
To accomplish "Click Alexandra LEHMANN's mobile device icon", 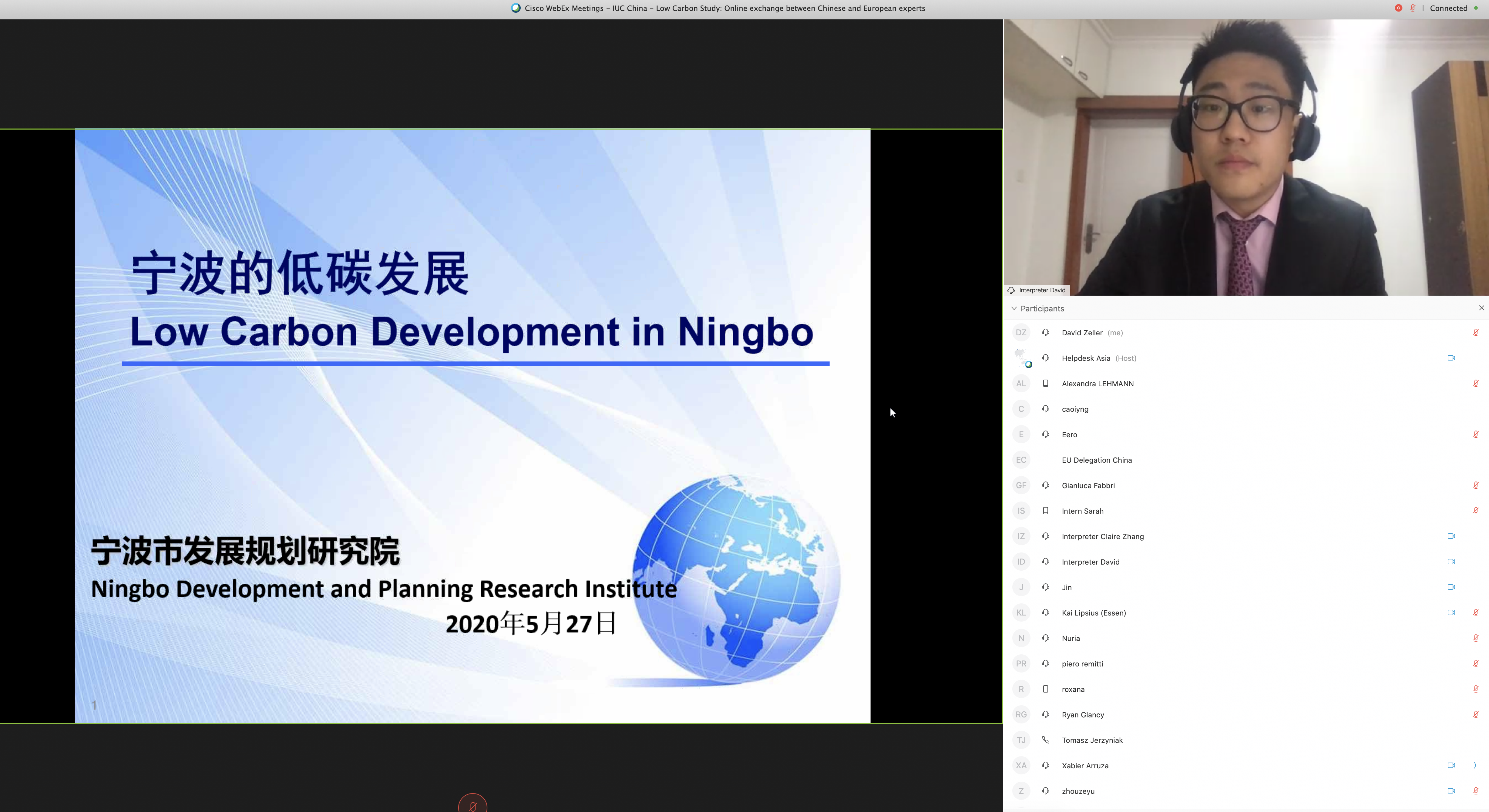I will pyautogui.click(x=1045, y=383).
